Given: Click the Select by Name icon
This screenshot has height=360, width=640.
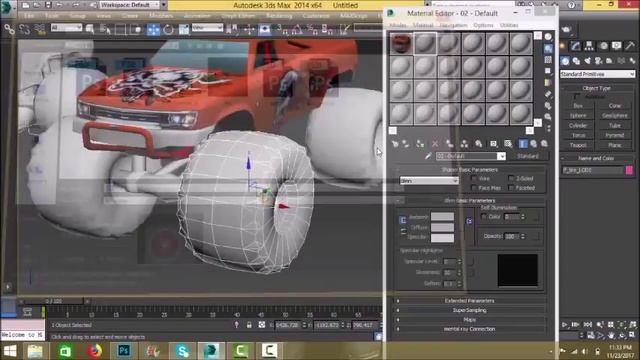Looking at the screenshot, I should 105,29.
